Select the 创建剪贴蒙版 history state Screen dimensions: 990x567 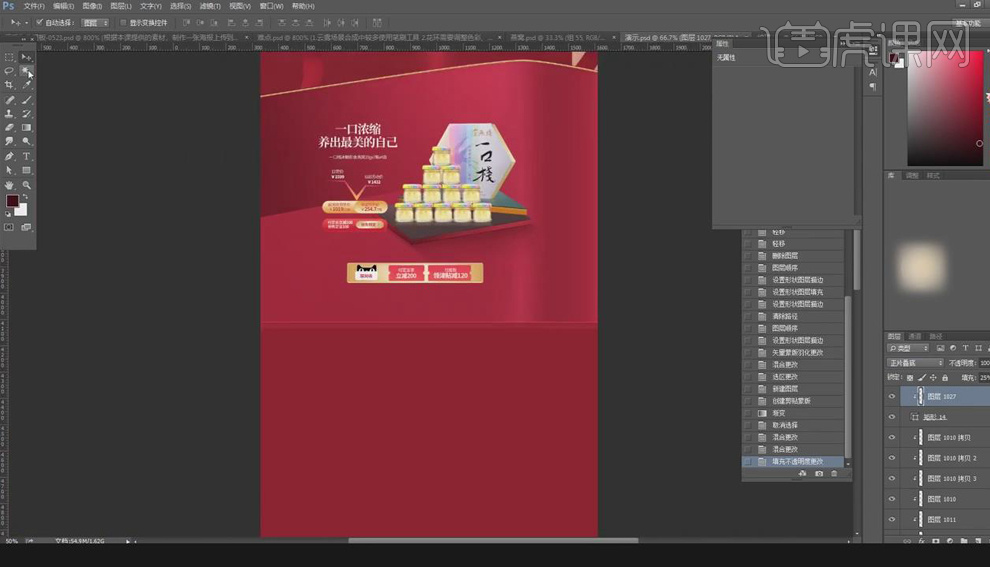[793, 401]
